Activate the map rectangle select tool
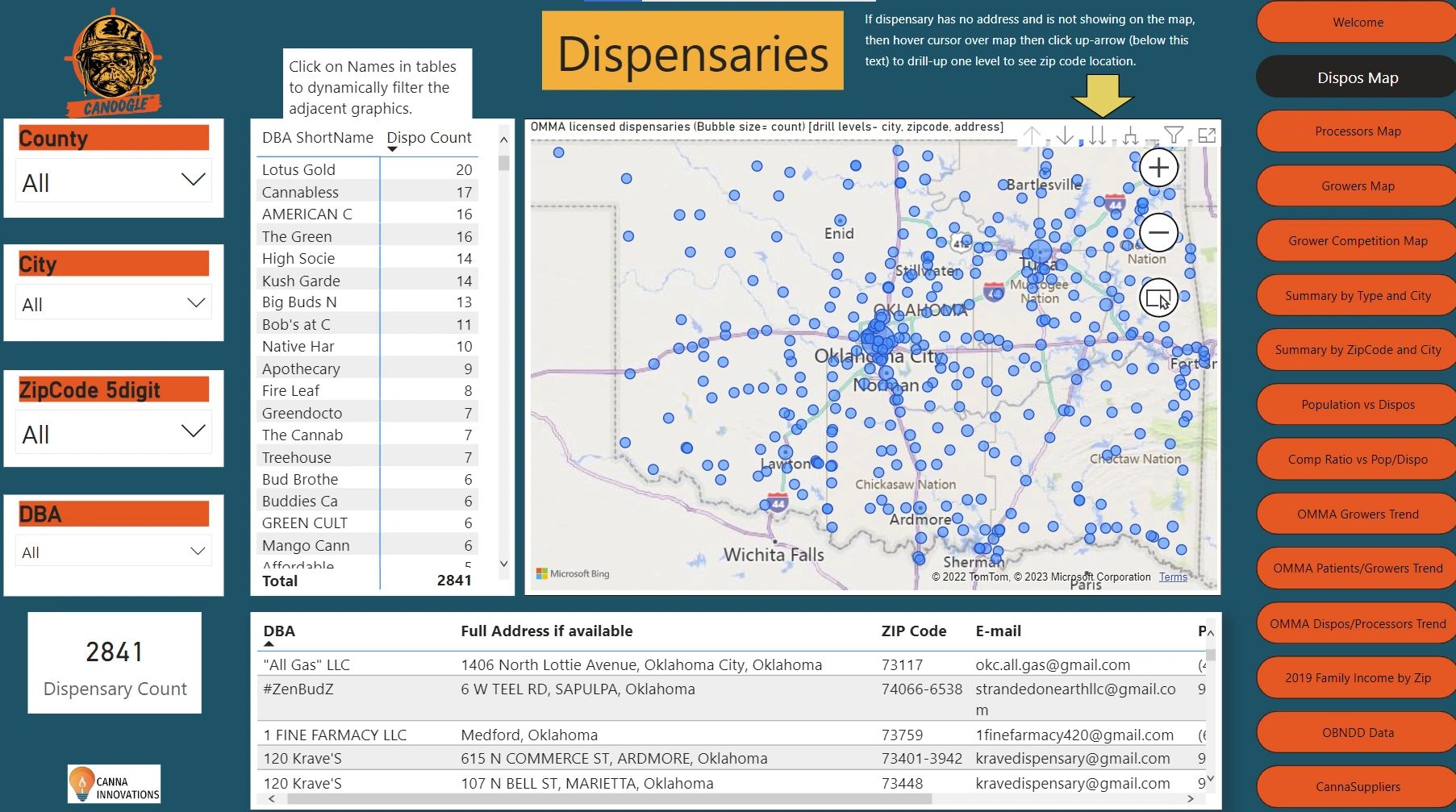 pos(1158,298)
